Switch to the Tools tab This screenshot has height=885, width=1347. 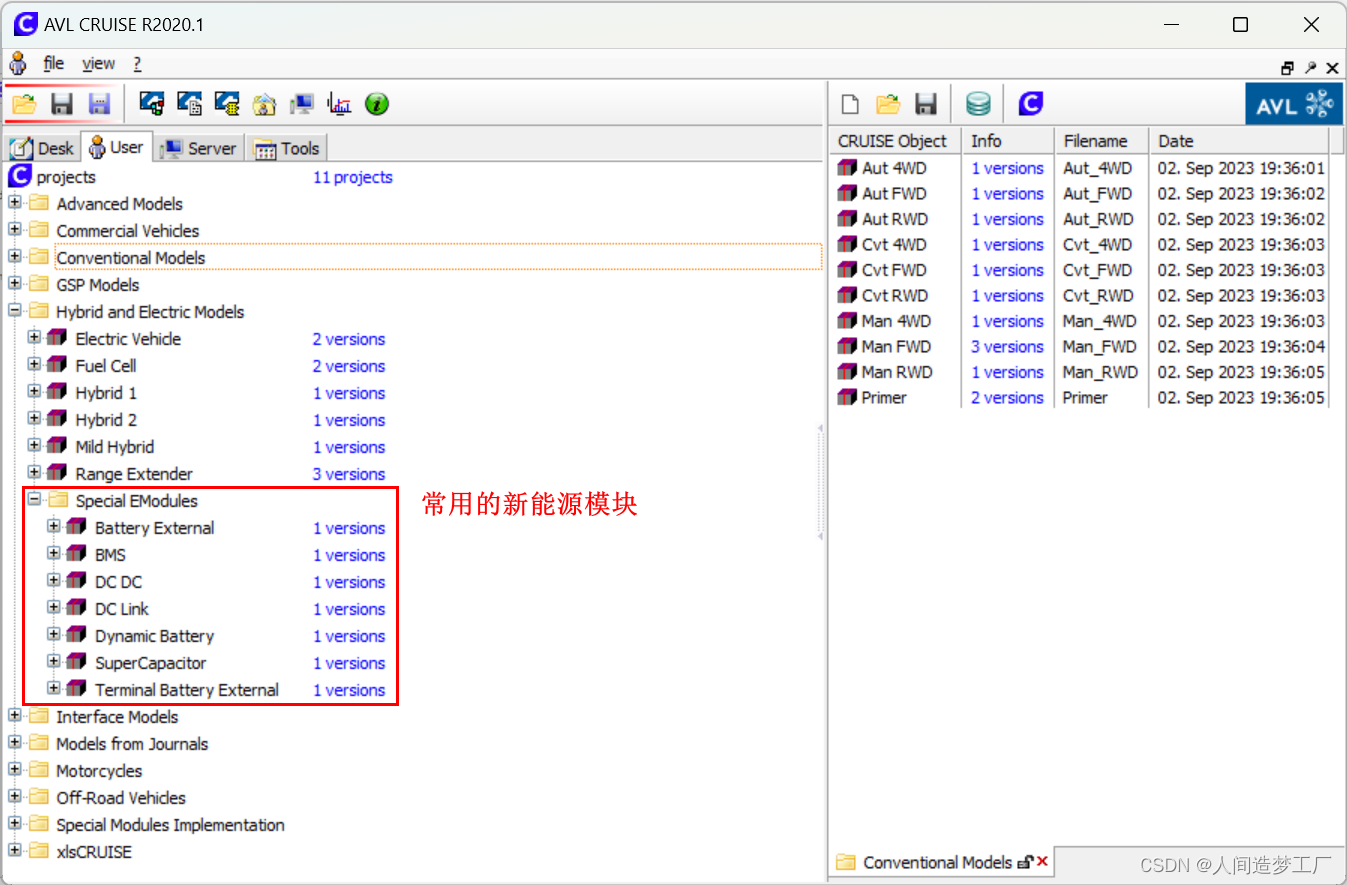coord(287,148)
